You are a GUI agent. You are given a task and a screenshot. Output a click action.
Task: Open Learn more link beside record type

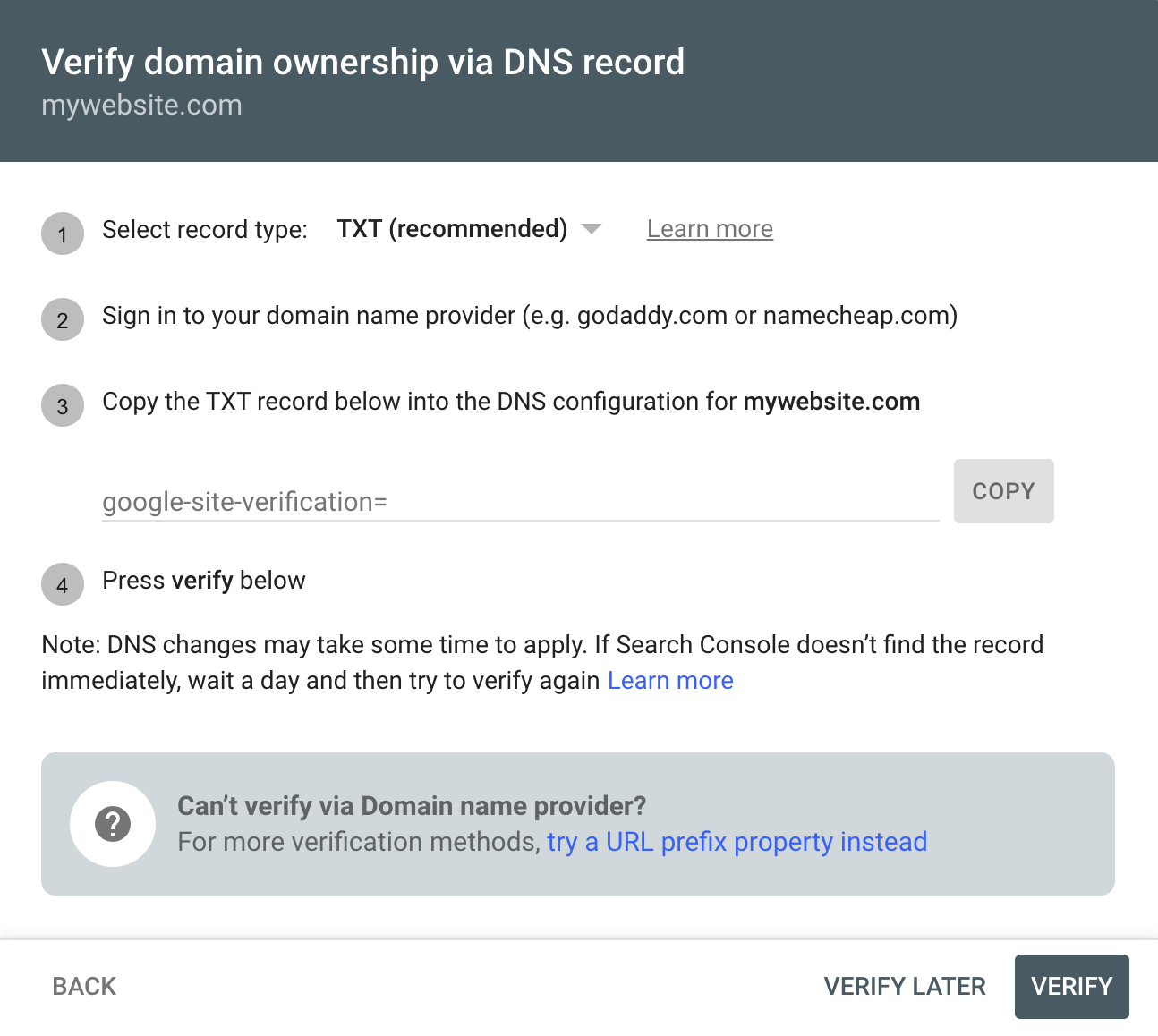point(710,229)
